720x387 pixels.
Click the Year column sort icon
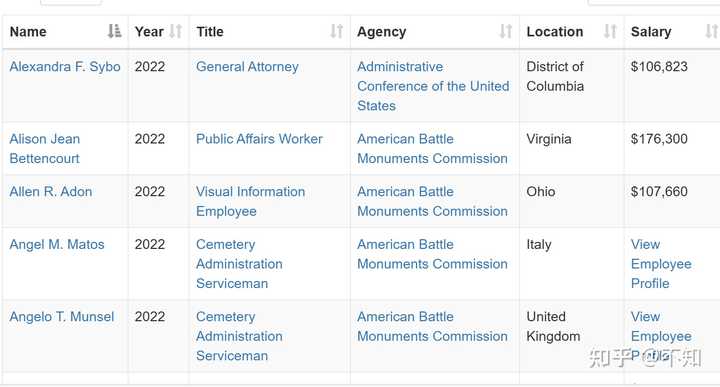(x=175, y=31)
